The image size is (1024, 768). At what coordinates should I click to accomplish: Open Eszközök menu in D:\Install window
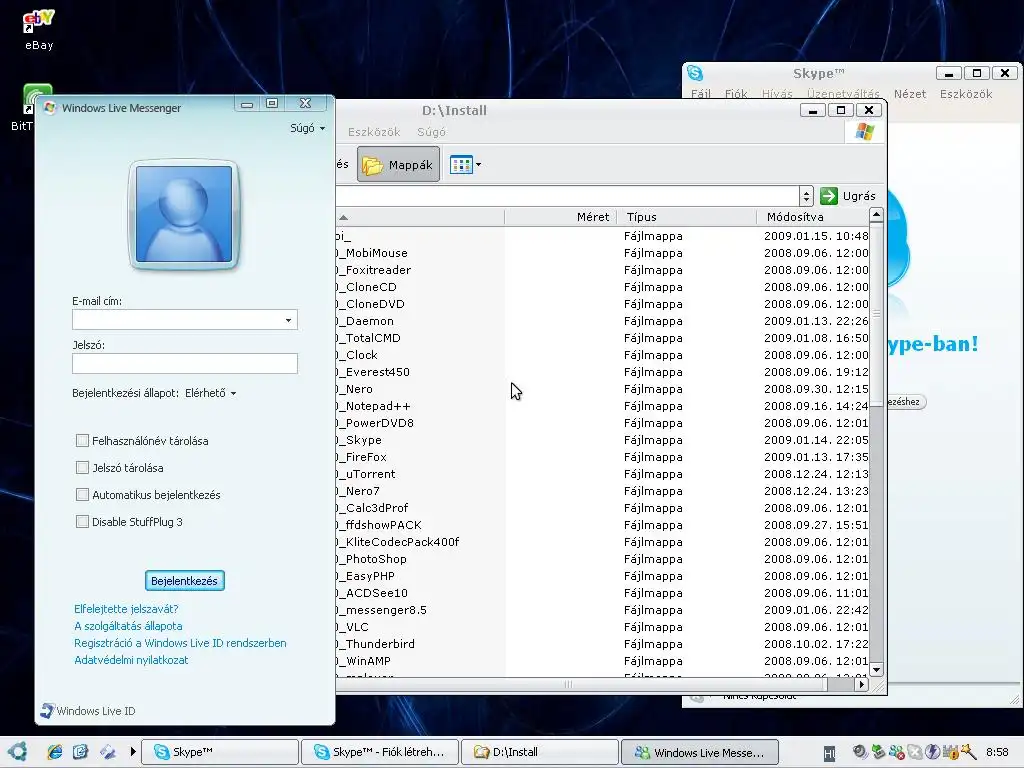374,132
